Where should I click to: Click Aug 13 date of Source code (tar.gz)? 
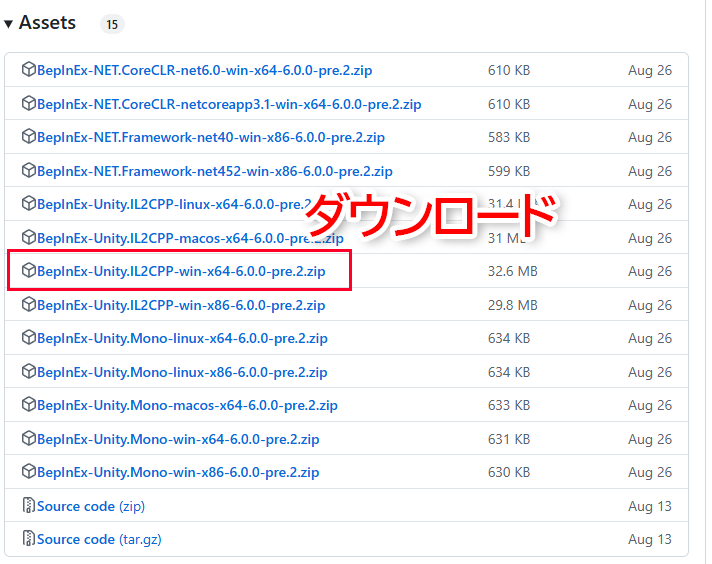pos(650,539)
